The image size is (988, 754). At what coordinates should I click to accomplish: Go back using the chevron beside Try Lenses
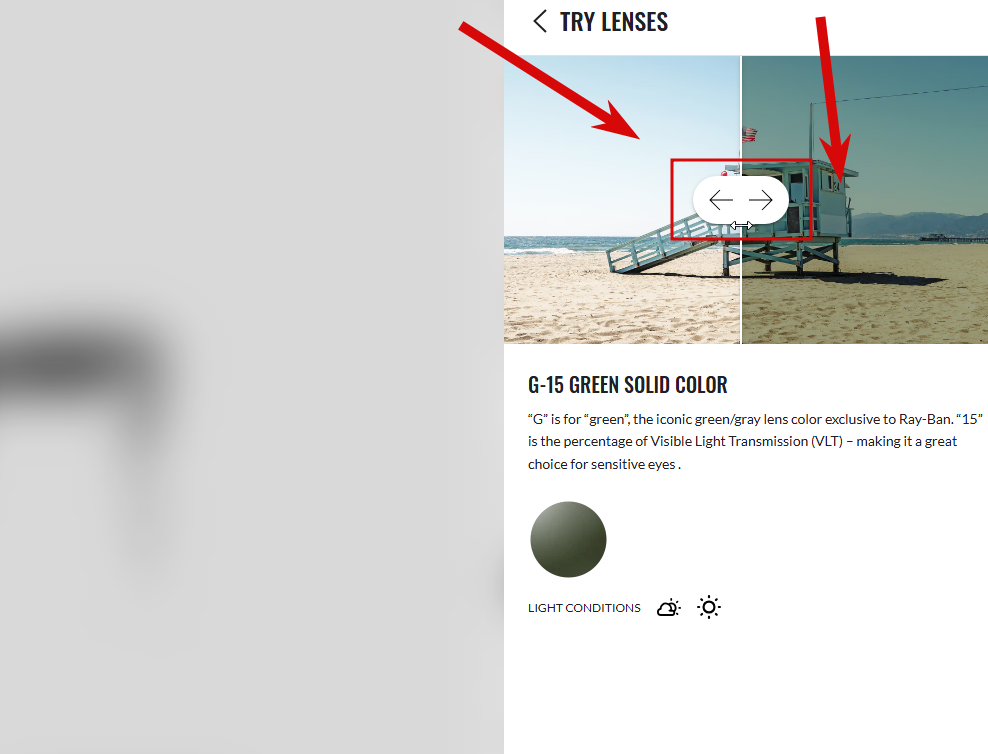pyautogui.click(x=540, y=21)
